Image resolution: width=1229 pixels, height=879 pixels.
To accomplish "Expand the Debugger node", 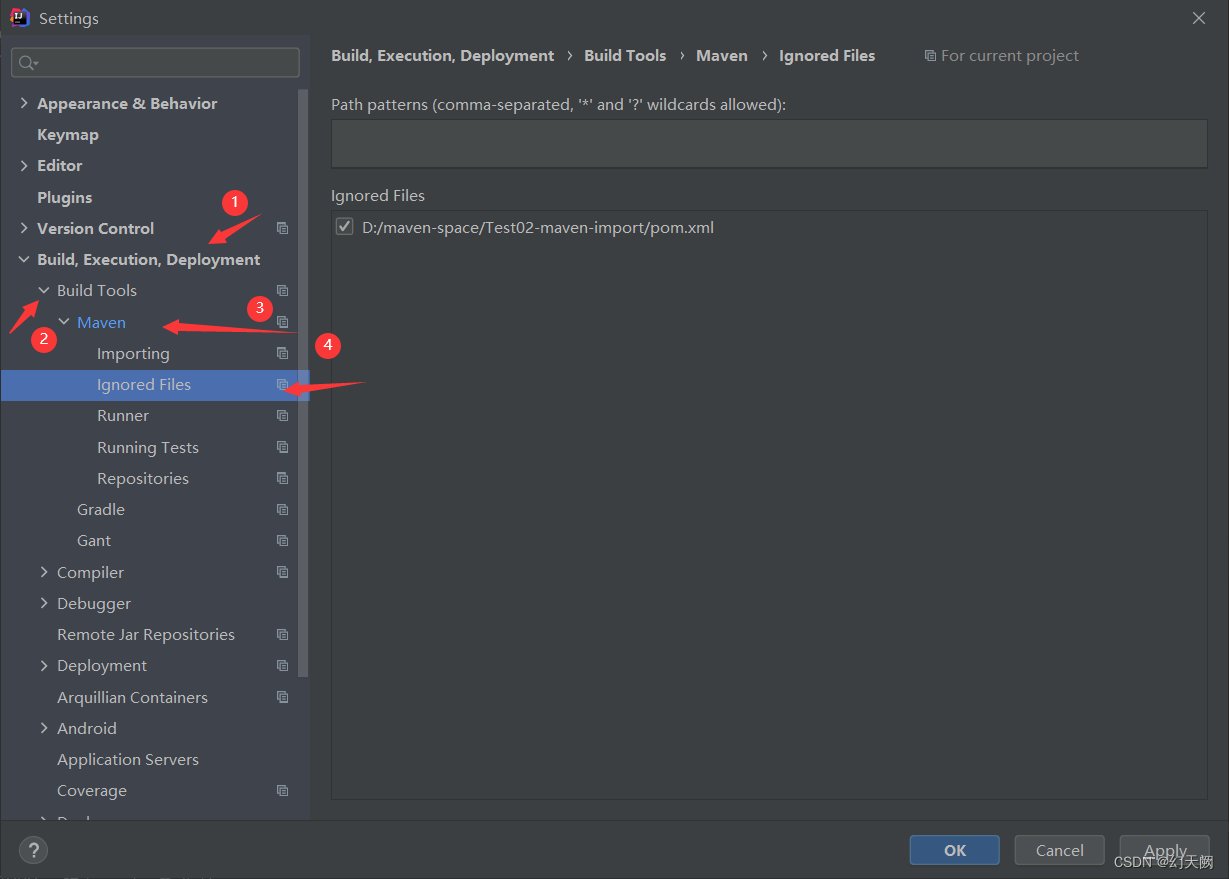I will click(x=44, y=604).
